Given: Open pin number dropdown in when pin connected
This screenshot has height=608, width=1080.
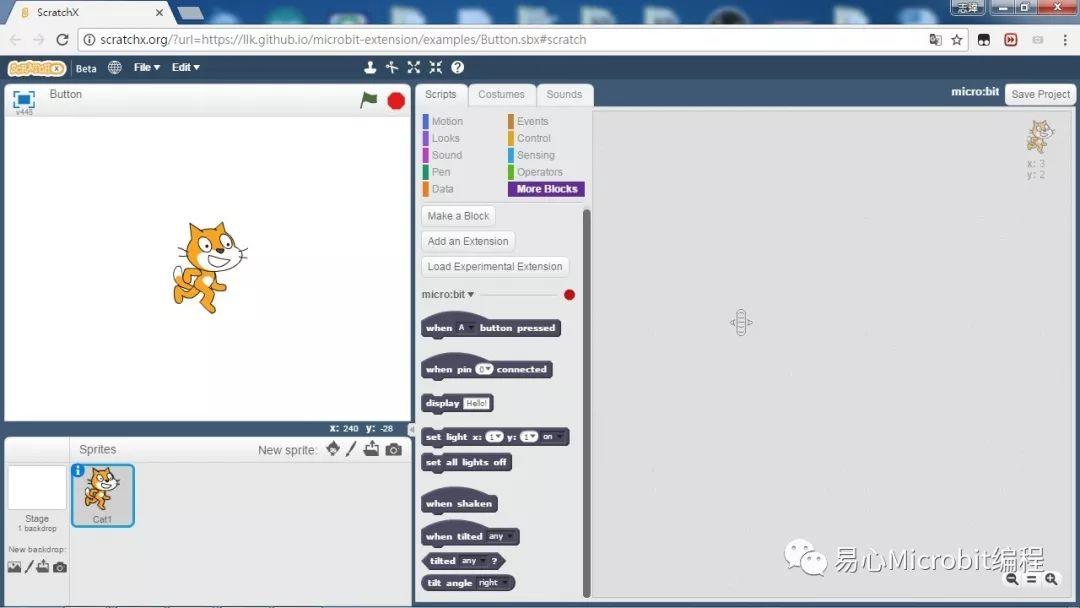Looking at the screenshot, I should pos(484,370).
